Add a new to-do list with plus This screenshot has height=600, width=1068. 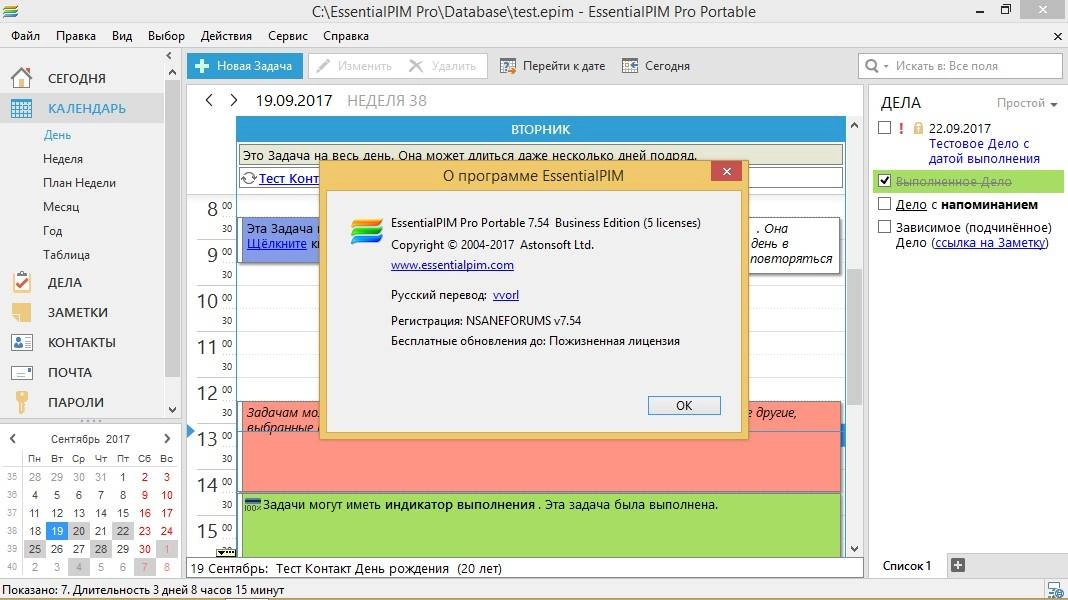(x=958, y=565)
